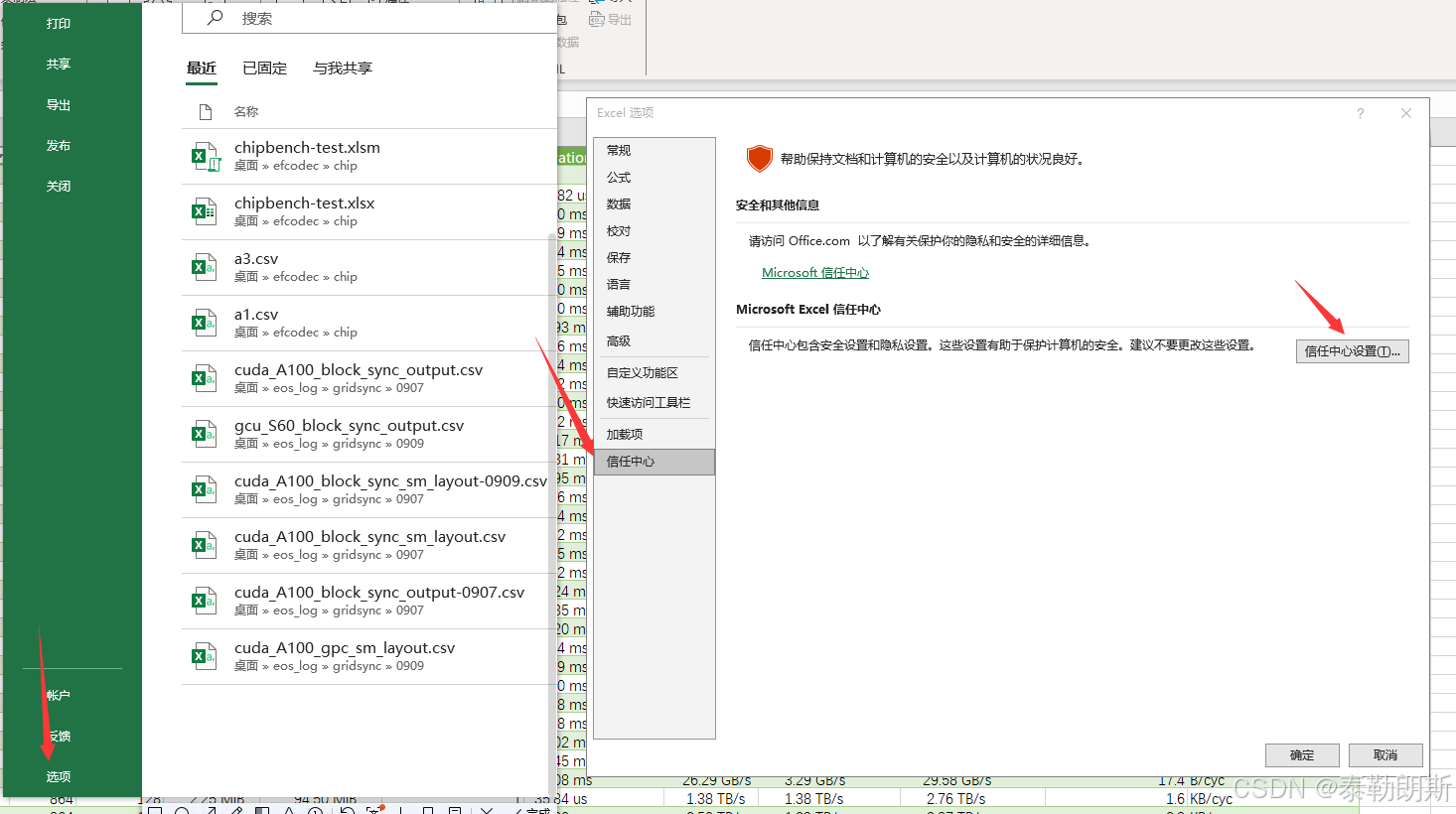Click cuda_A100_gpc_sm_layout.csv file icon

(205, 656)
